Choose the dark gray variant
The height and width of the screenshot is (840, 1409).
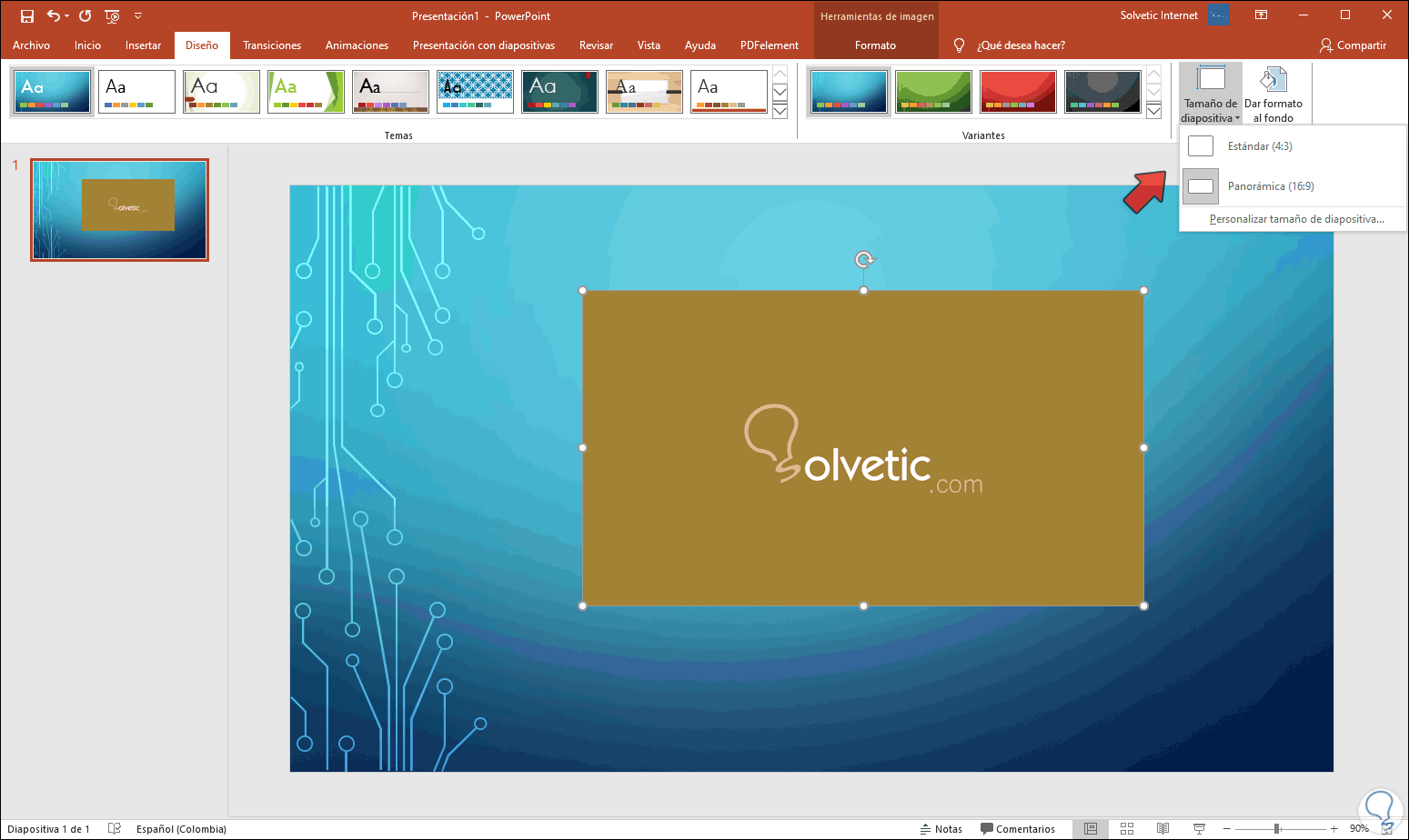tap(1102, 92)
